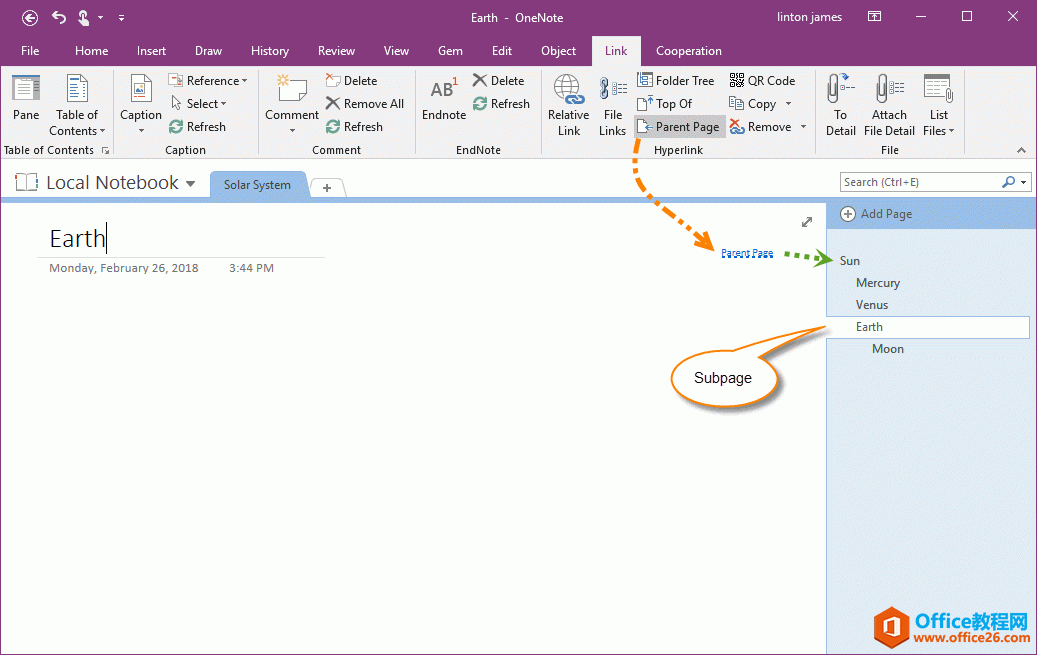The image size is (1037, 655).
Task: Select the Table of Contents Pane icon
Action: [25, 100]
